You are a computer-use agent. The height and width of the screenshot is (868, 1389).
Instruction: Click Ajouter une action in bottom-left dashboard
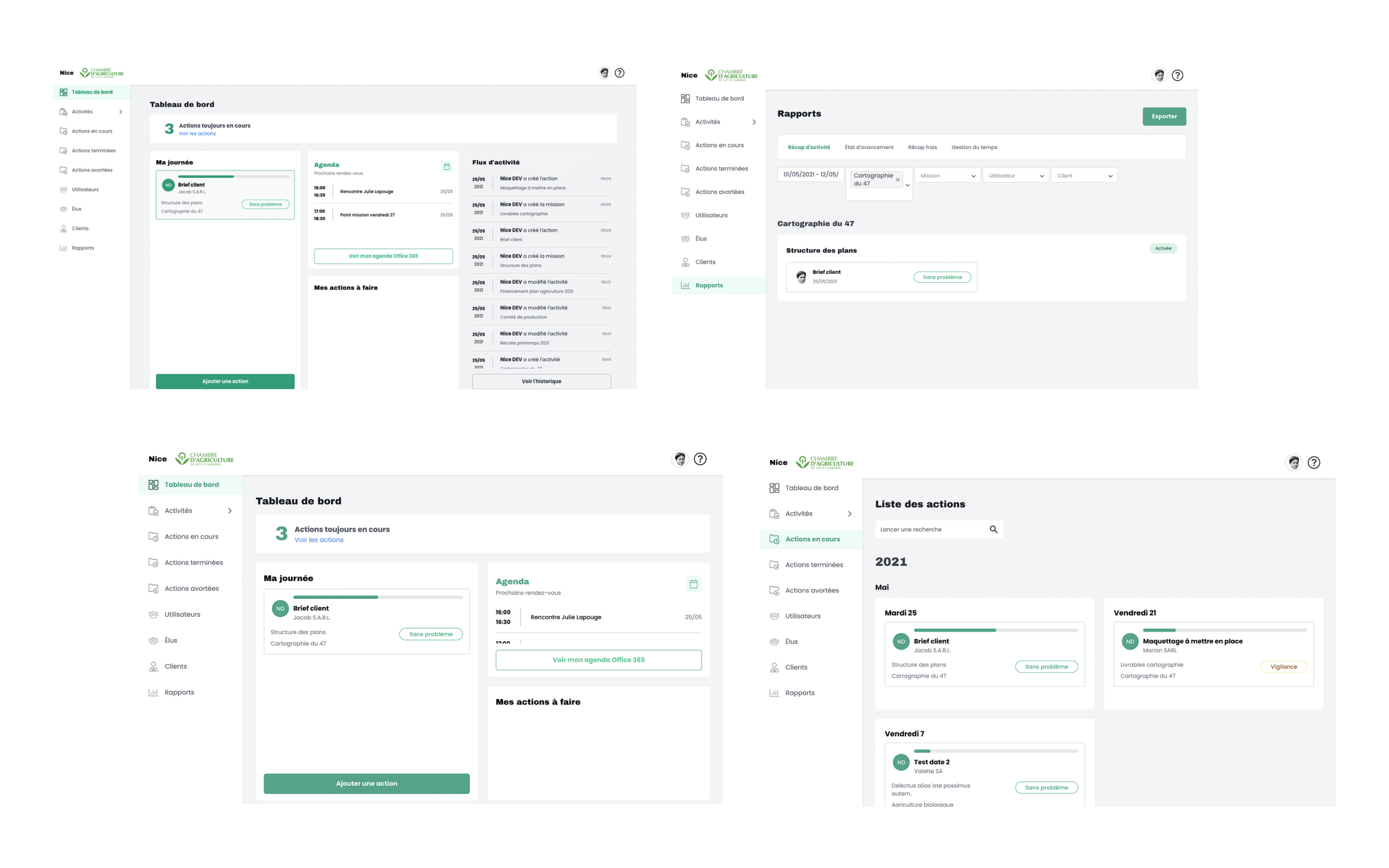tap(367, 783)
